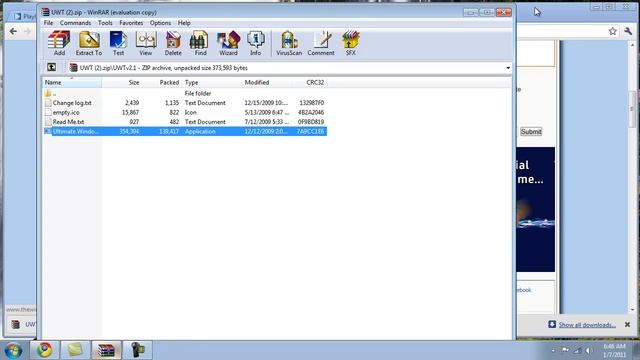Click the taskbar clock showing 1/7/2011

(615, 351)
